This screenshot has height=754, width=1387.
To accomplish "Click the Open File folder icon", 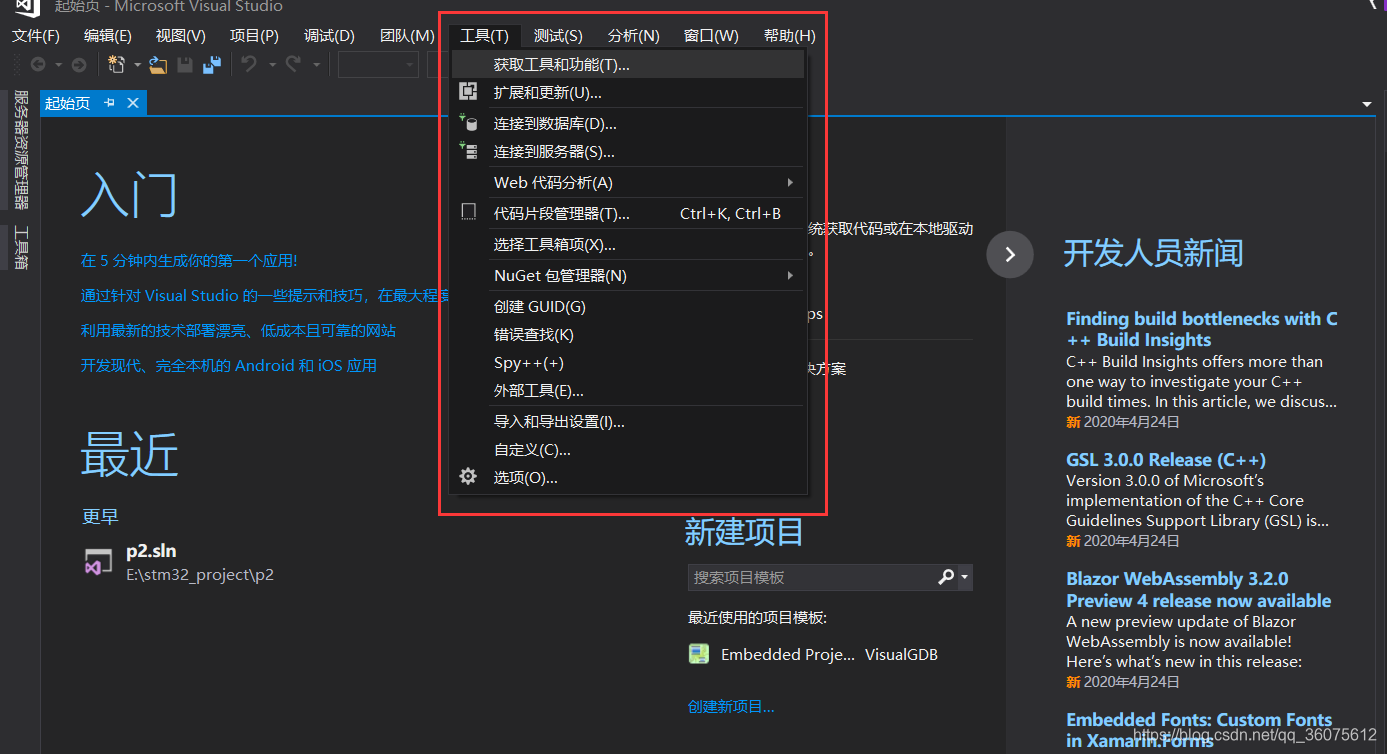I will pos(158,65).
